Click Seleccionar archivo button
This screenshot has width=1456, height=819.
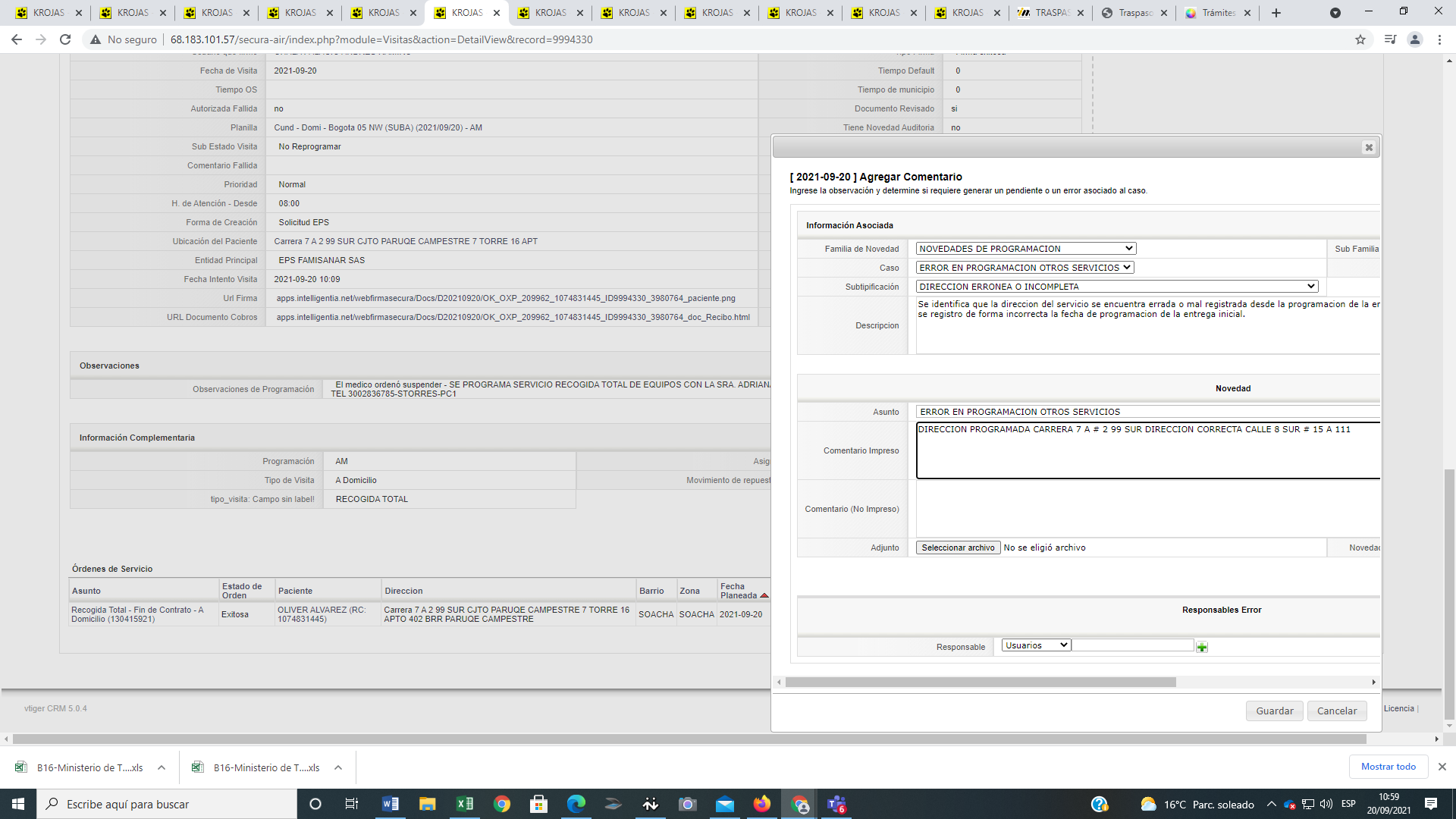point(959,548)
